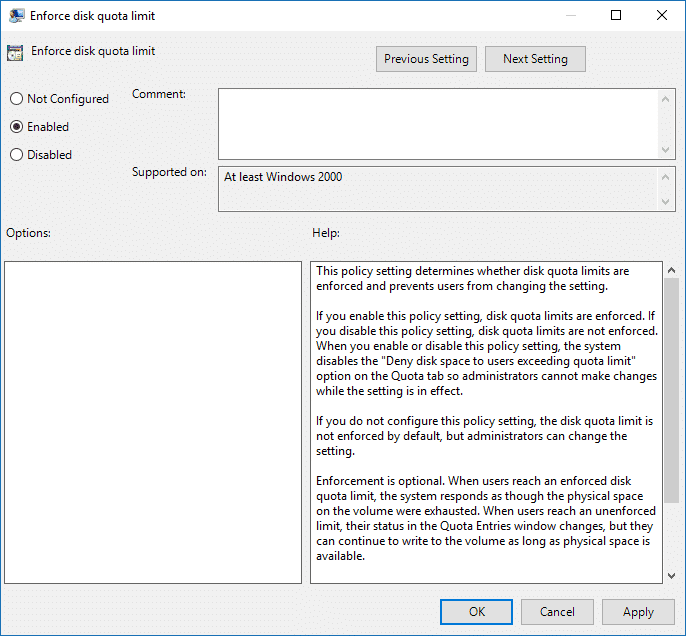This screenshot has width=686, height=636.
Task: Click the 'Supported on:' label
Action: (x=169, y=172)
